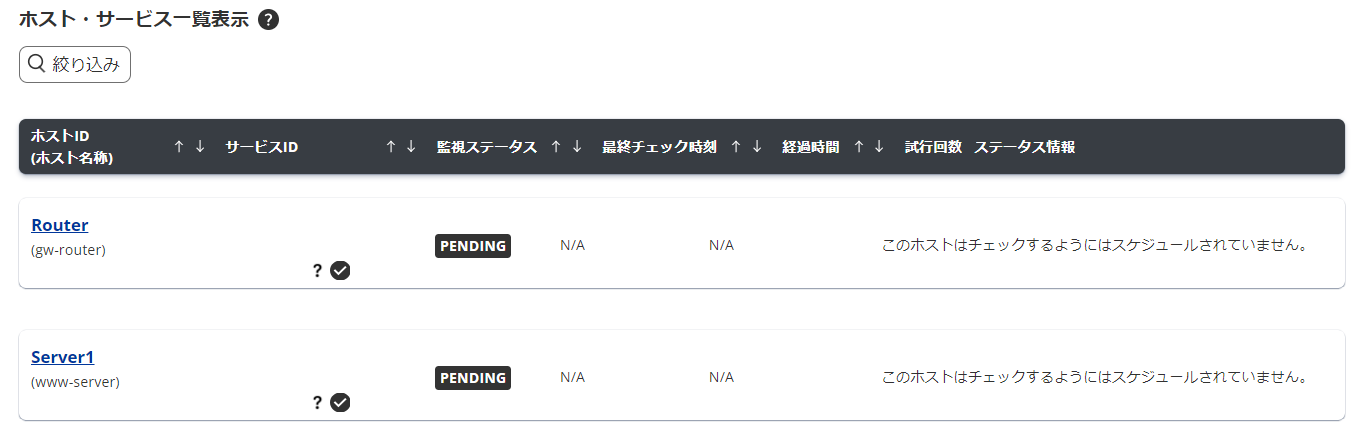Click the question mark icon in Router row
1362x428 pixels.
coord(317,270)
